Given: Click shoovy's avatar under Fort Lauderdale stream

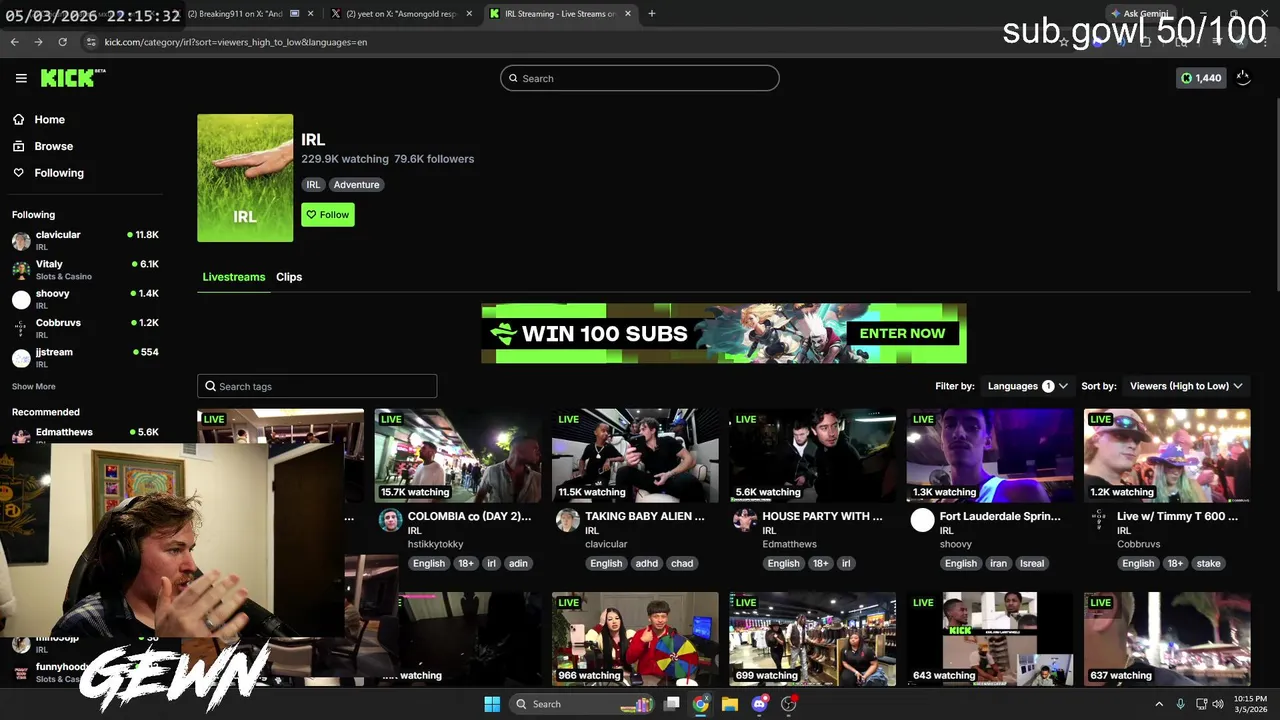Looking at the screenshot, I should pos(922,520).
